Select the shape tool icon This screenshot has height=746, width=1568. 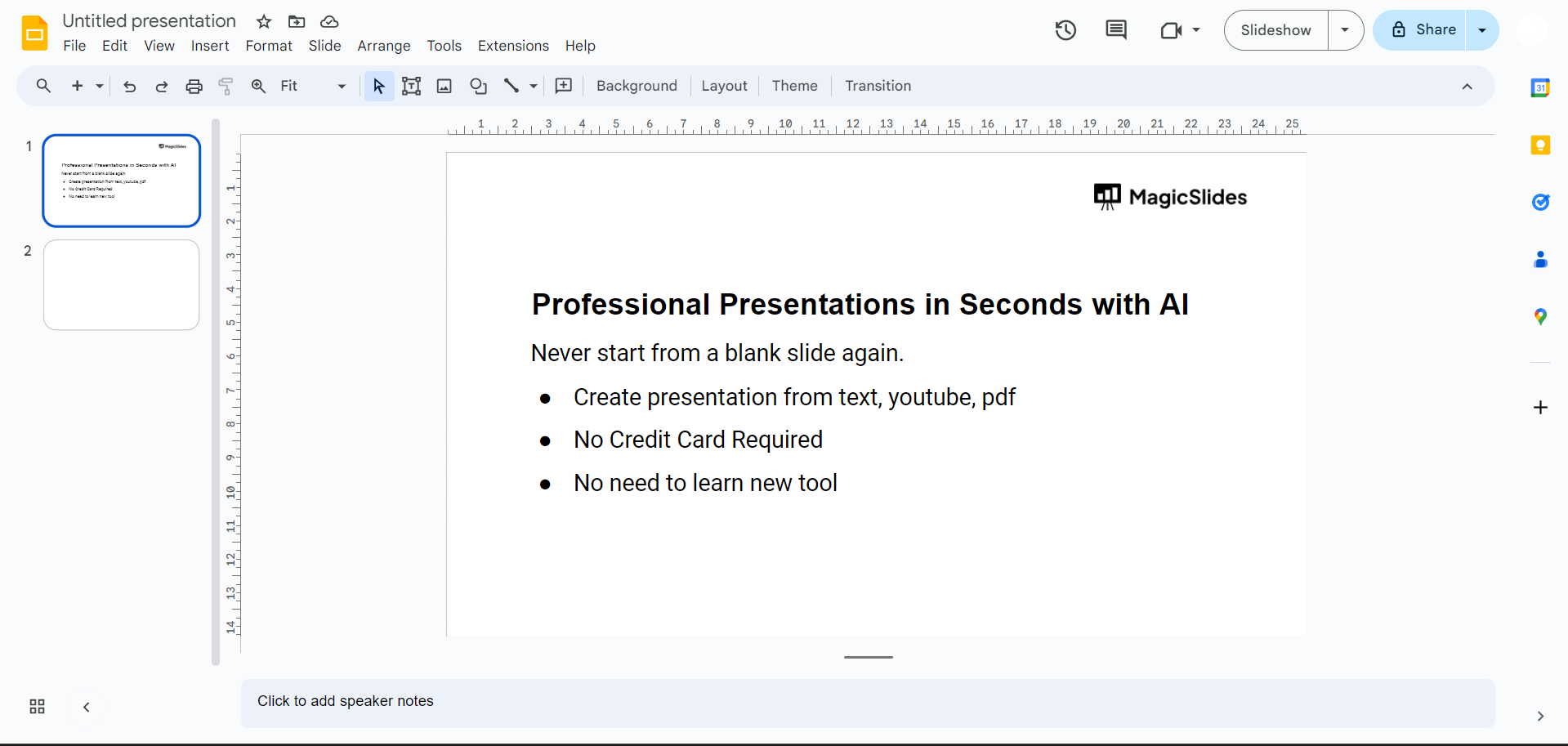coord(478,86)
